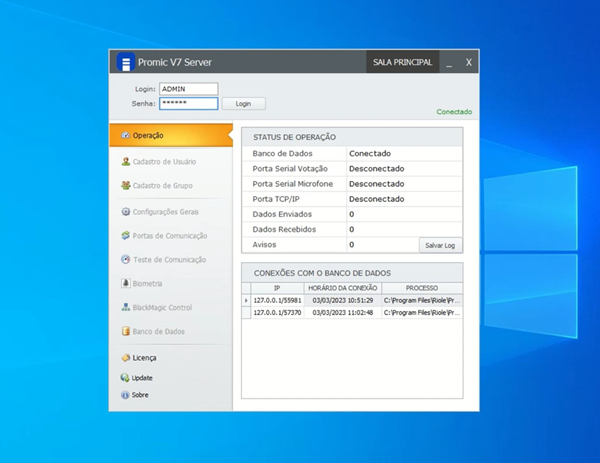Click the Avisos row label
Image resolution: width=600 pixels, height=463 pixels.
coord(264,245)
